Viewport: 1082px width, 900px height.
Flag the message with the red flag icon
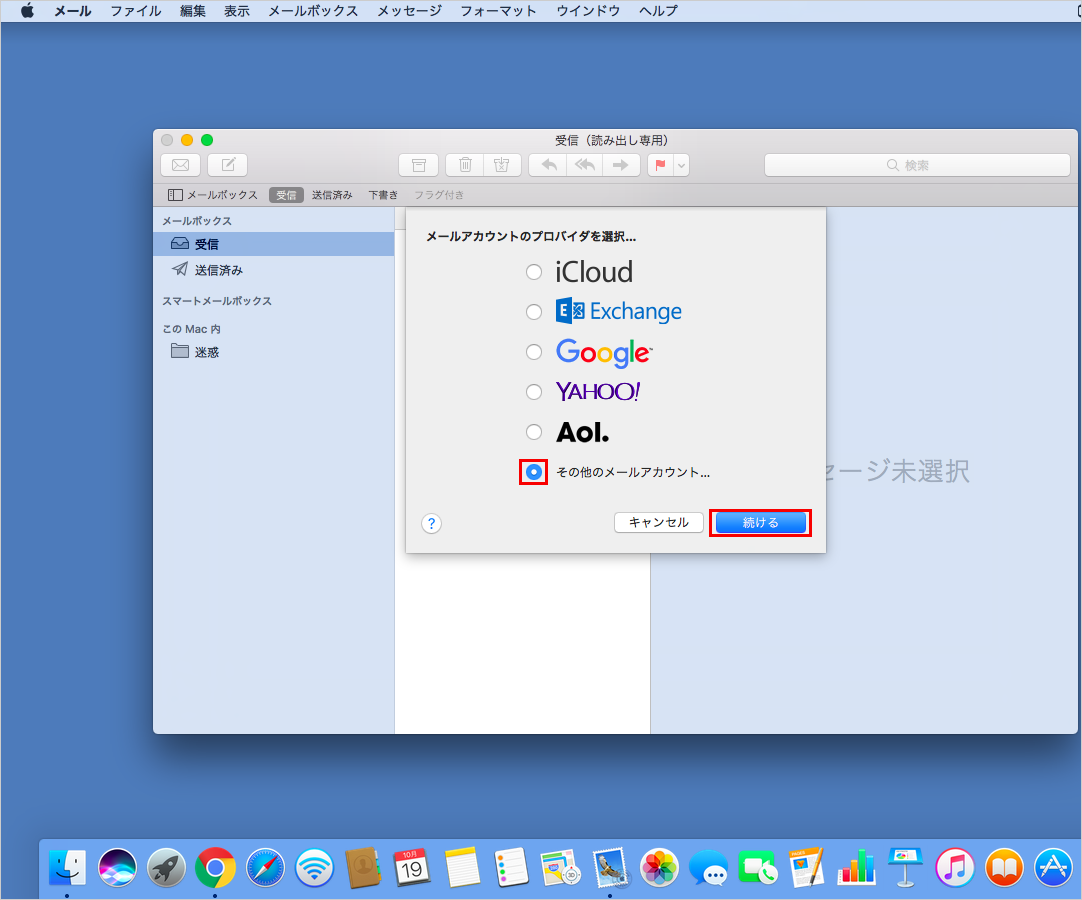tap(658, 164)
